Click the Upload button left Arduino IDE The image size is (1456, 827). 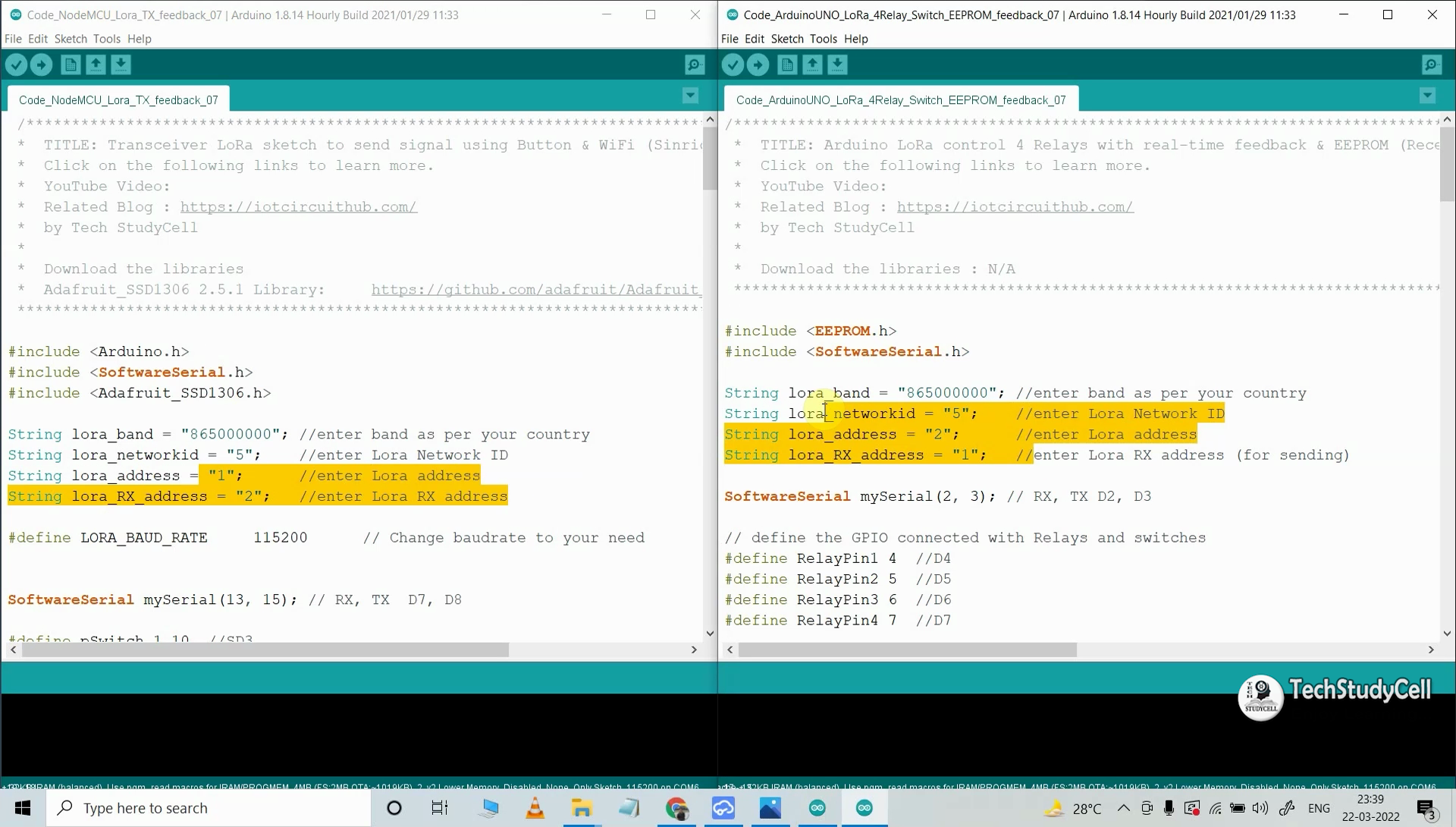coord(42,64)
